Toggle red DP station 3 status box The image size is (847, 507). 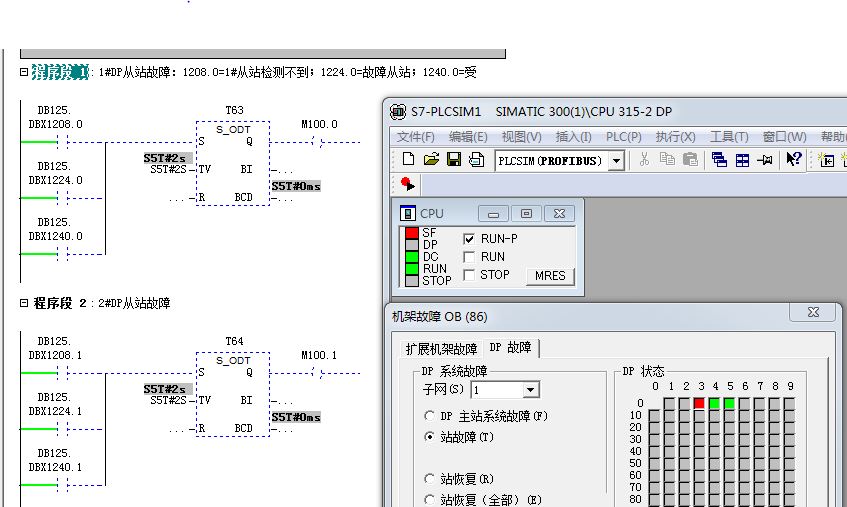[x=700, y=403]
